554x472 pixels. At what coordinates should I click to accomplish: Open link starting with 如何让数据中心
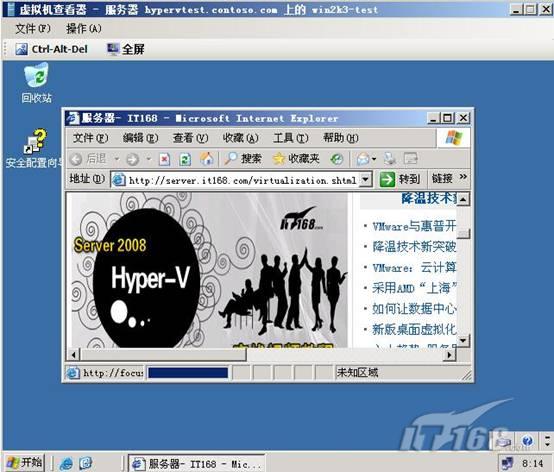(x=414, y=309)
